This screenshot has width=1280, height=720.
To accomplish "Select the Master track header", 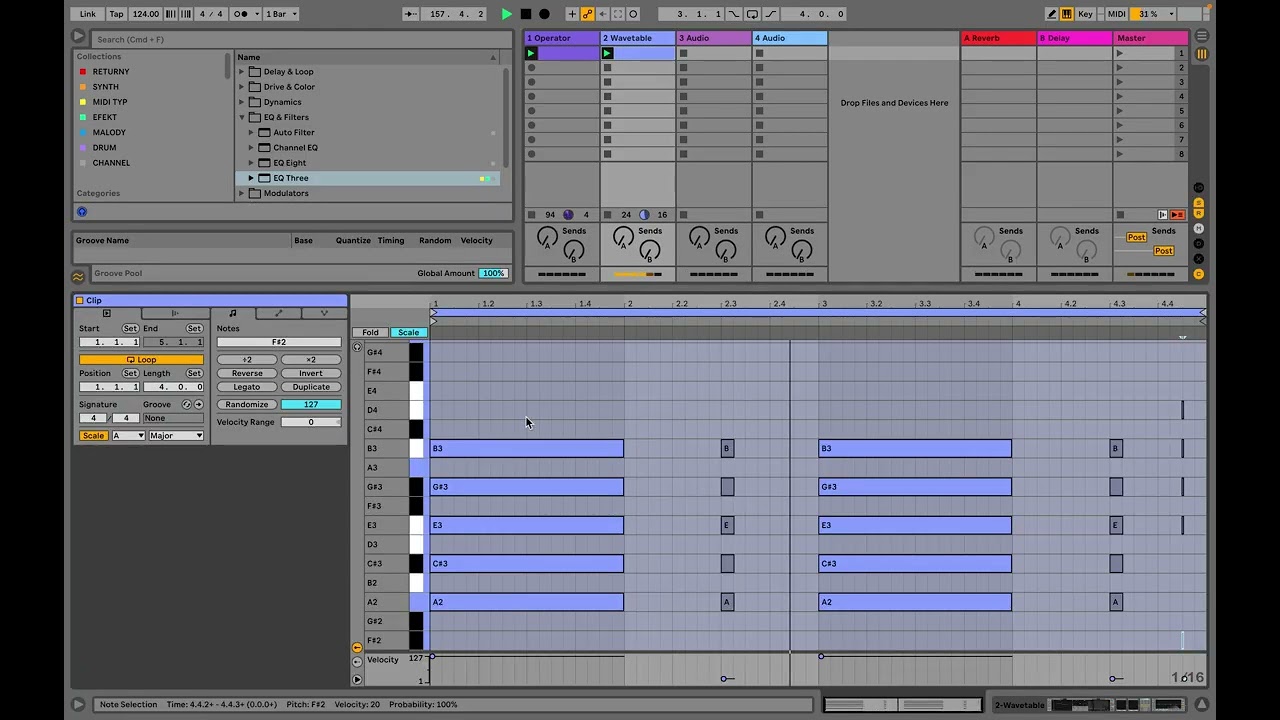I will point(1151,38).
